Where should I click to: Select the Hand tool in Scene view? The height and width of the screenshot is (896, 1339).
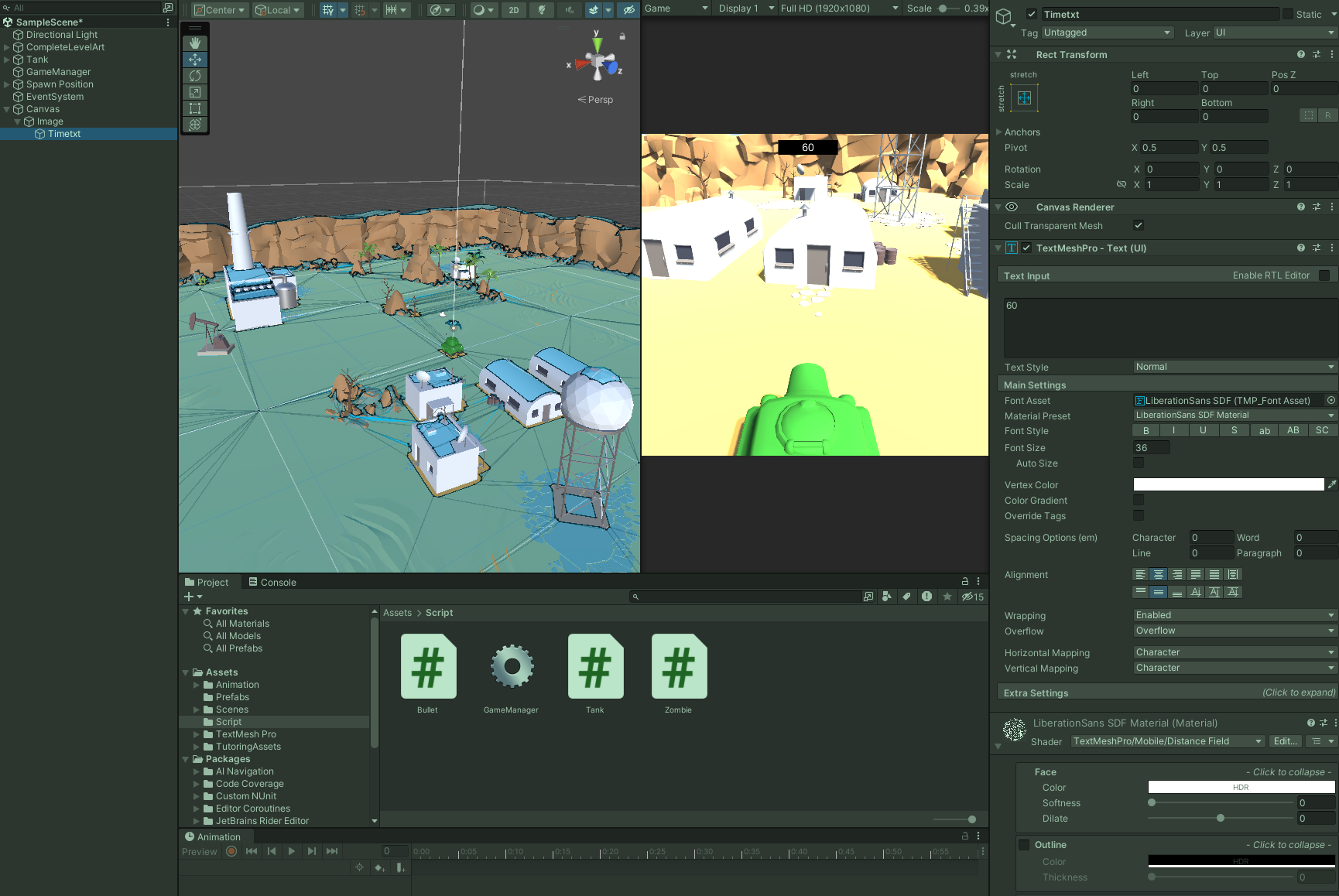point(195,43)
